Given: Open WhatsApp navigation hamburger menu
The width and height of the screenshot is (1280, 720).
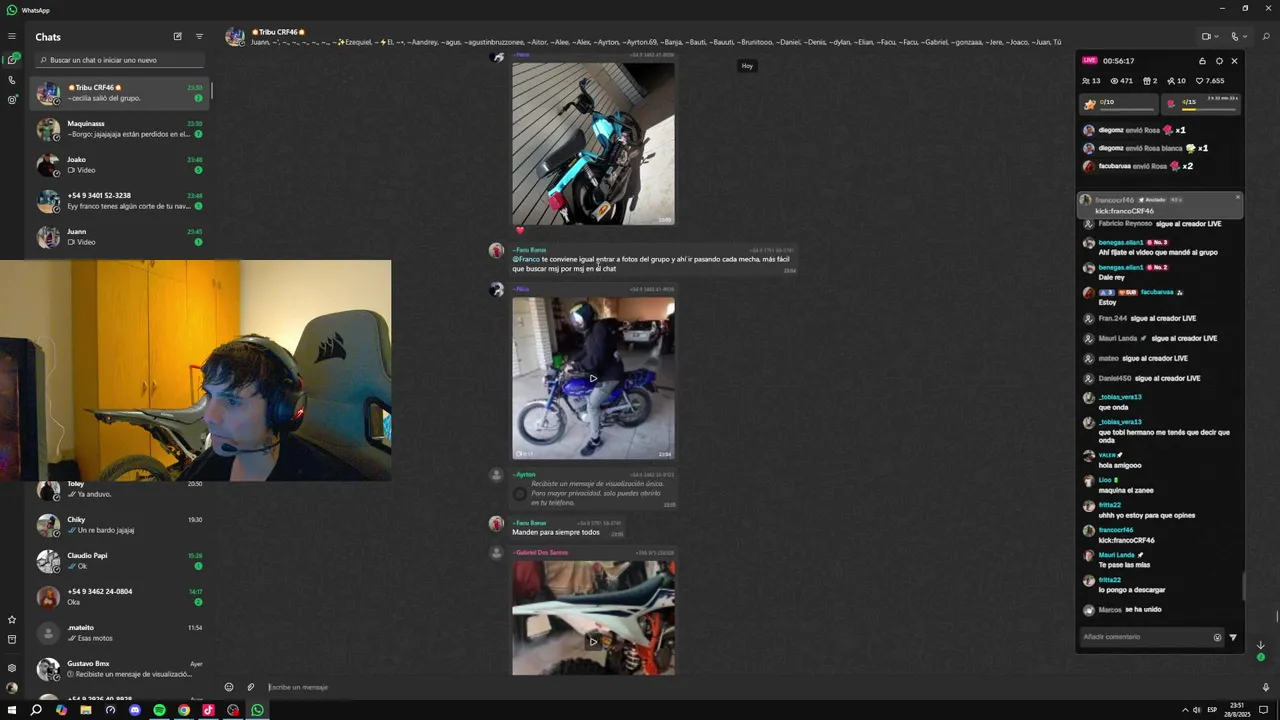Looking at the screenshot, I should coord(12,37).
